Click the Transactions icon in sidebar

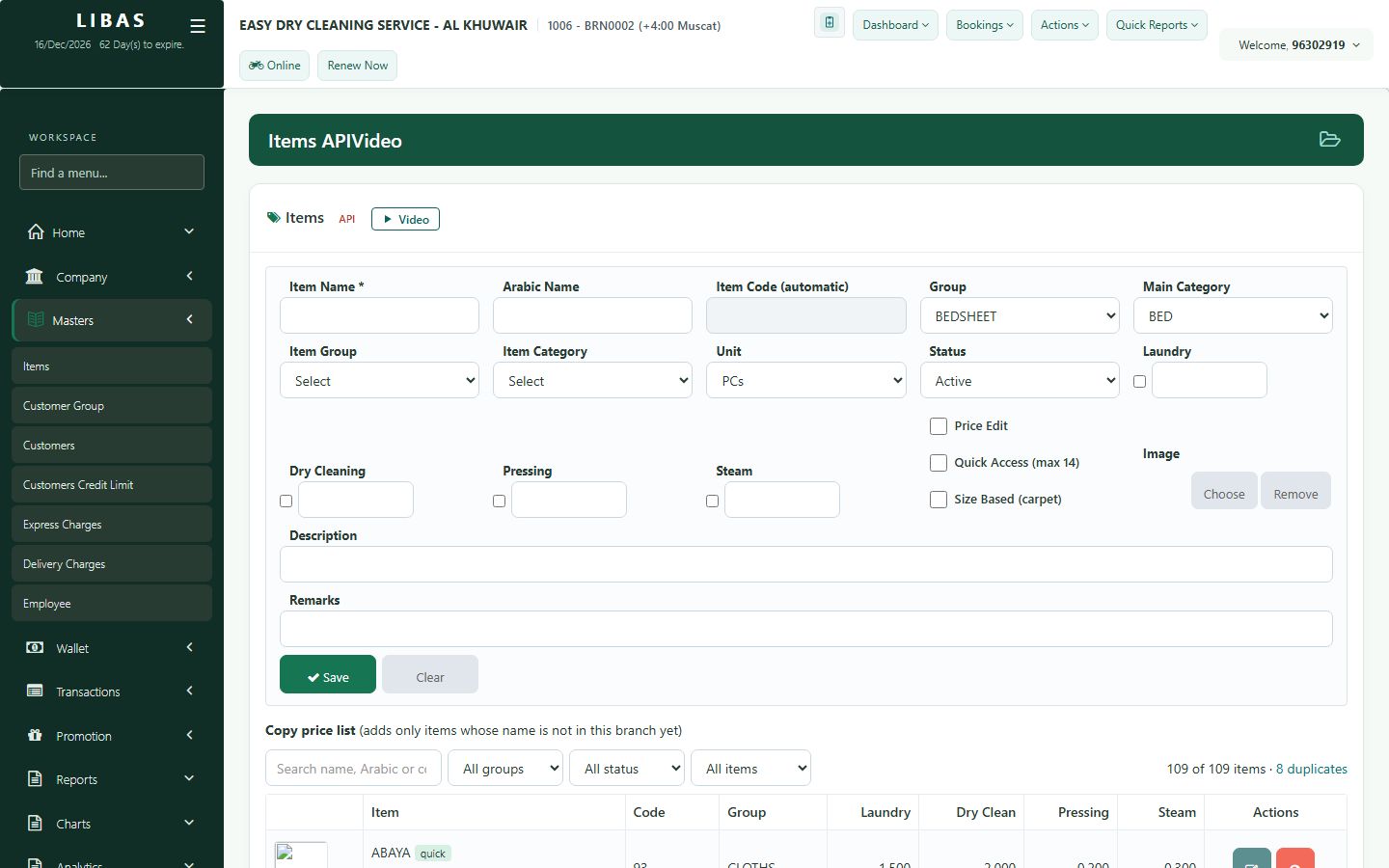[35, 692]
